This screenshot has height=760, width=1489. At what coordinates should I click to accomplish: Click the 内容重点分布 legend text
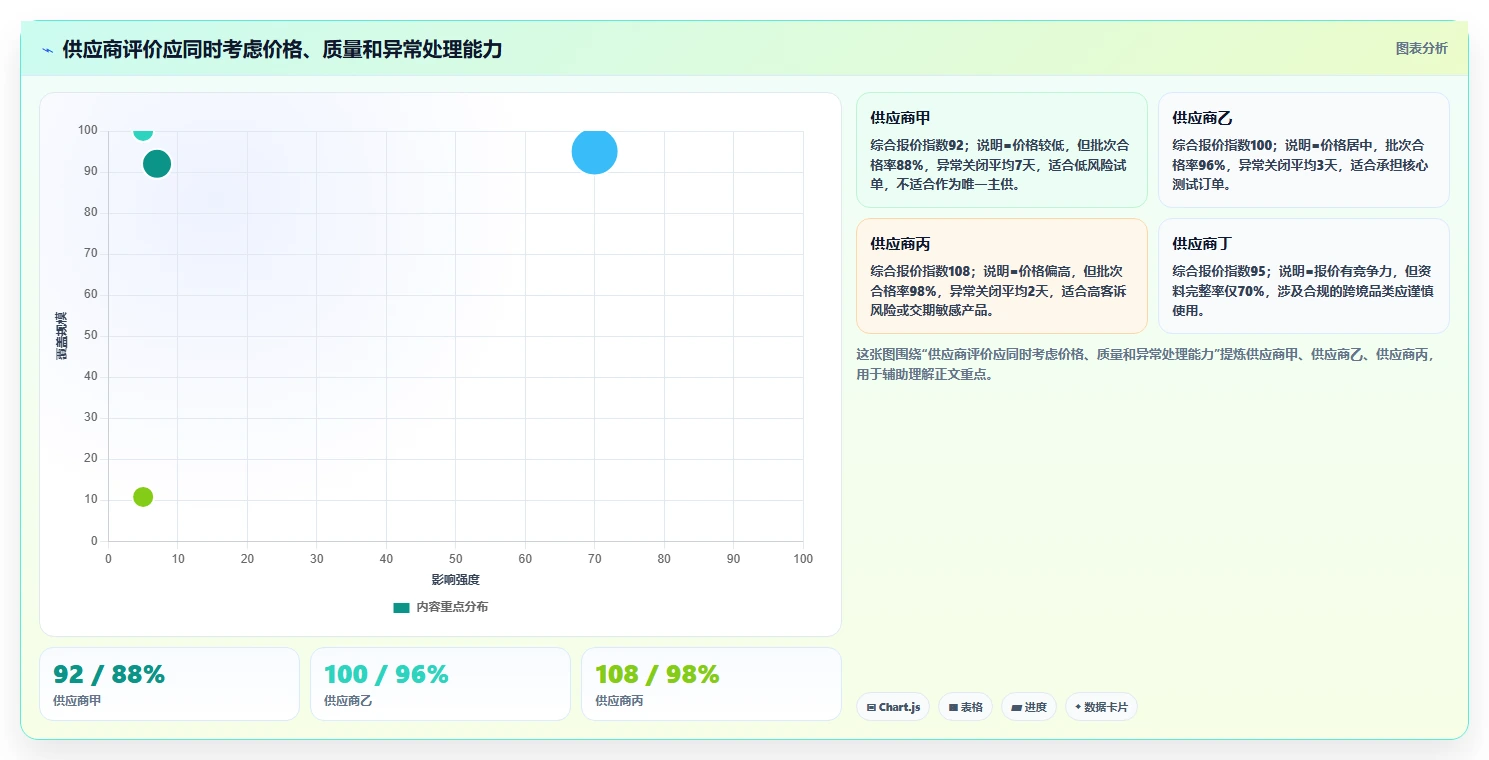452,607
